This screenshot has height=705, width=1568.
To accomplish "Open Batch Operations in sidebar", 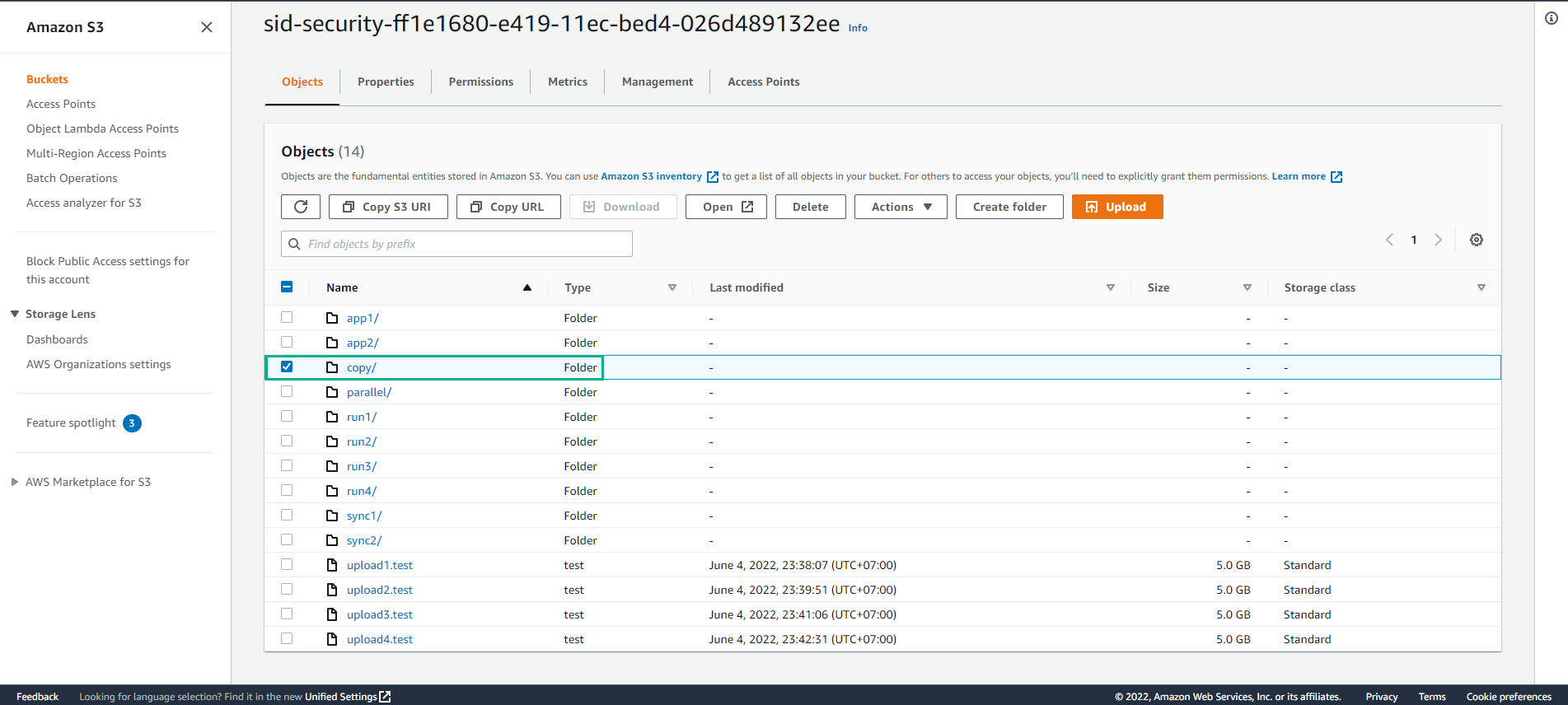I will tap(72, 178).
